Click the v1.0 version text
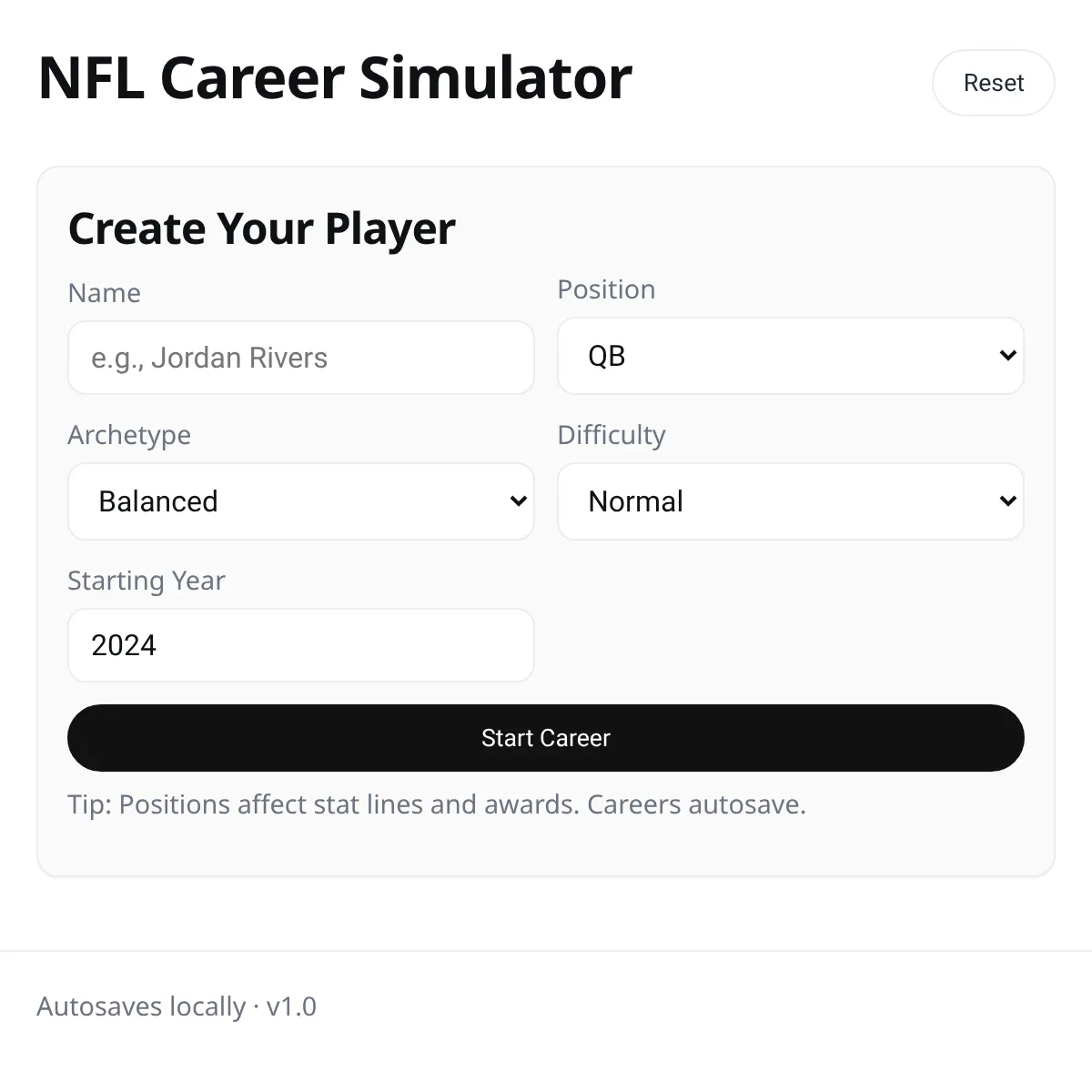The height and width of the screenshot is (1092, 1092). click(x=291, y=1006)
